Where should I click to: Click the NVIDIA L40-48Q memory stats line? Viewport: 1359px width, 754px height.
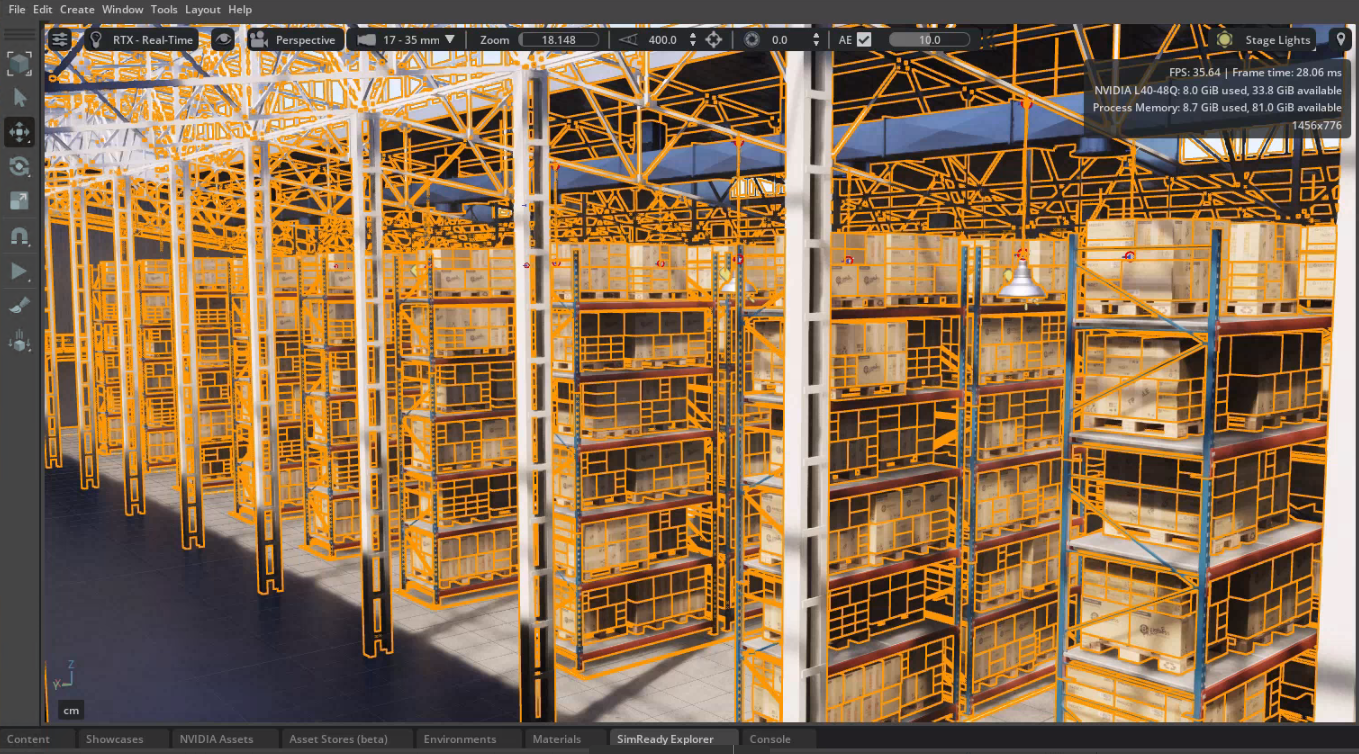[x=1218, y=90]
